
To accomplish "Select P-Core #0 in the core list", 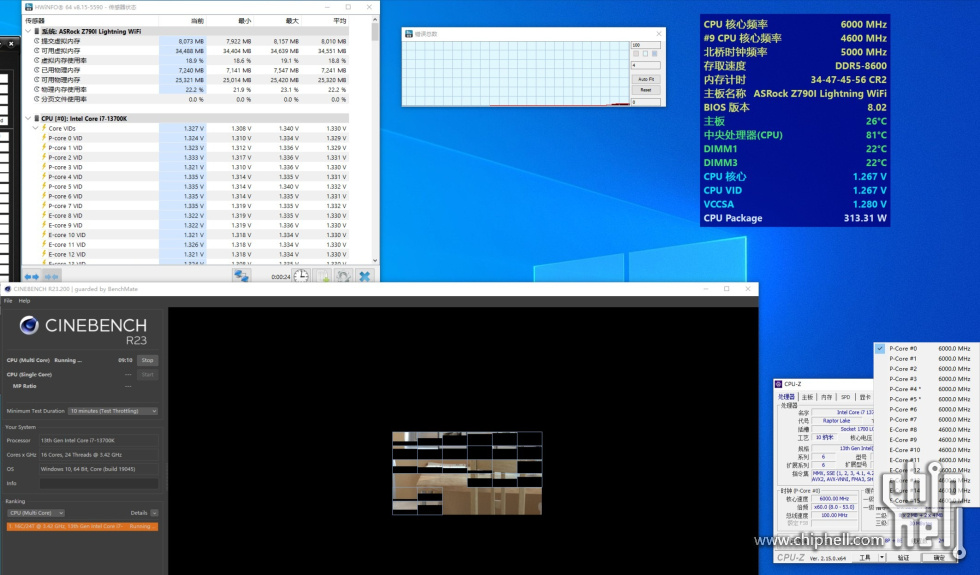I will 903,348.
